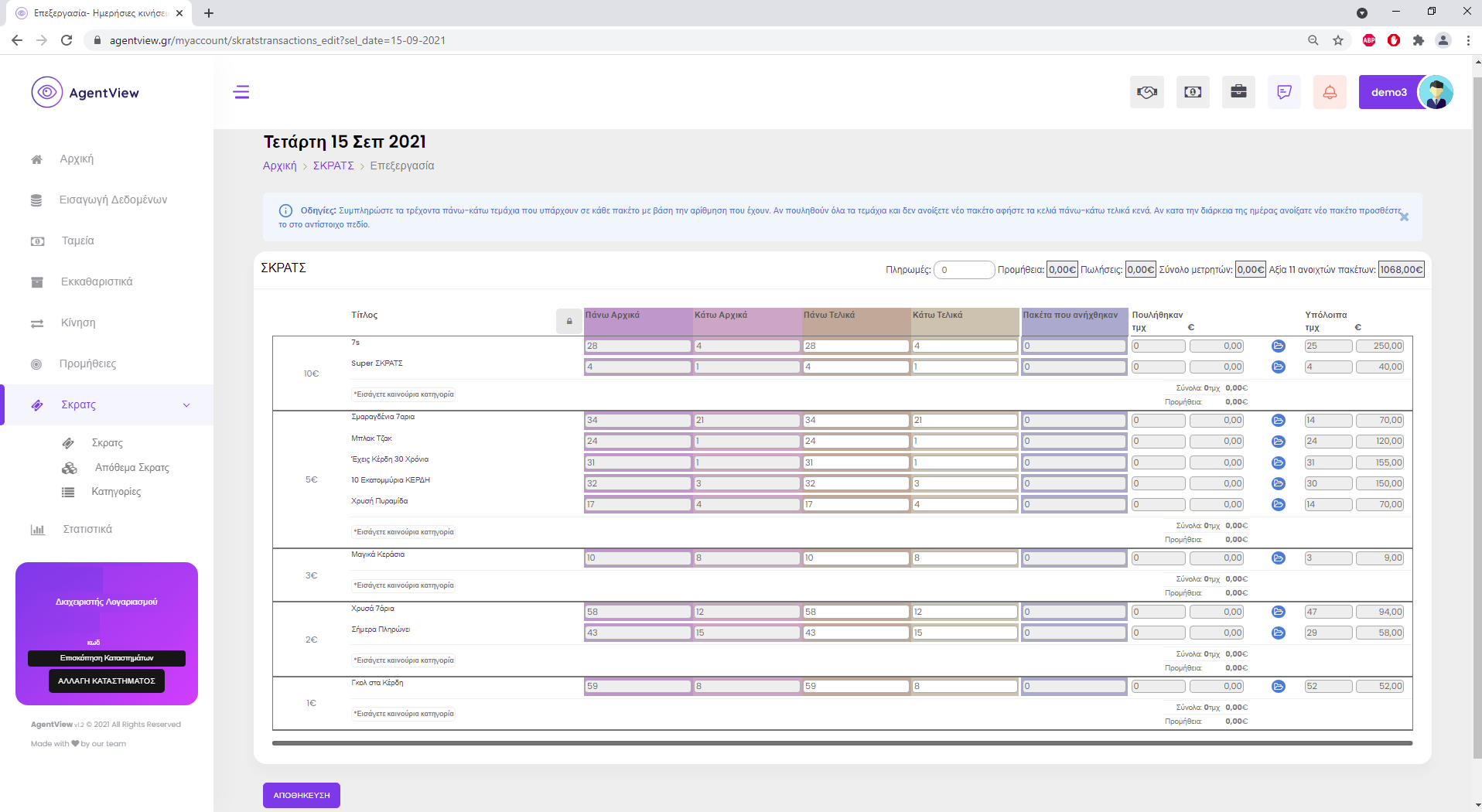Toggle the lock icon beside Τίτλος column

coord(569,321)
